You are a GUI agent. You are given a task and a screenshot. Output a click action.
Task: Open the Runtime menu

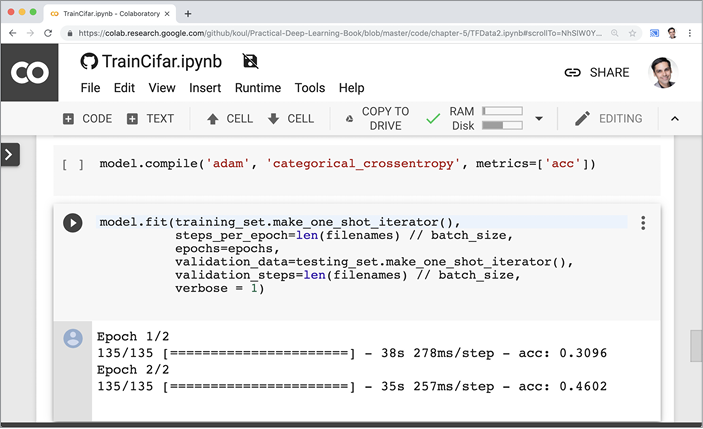coord(258,88)
